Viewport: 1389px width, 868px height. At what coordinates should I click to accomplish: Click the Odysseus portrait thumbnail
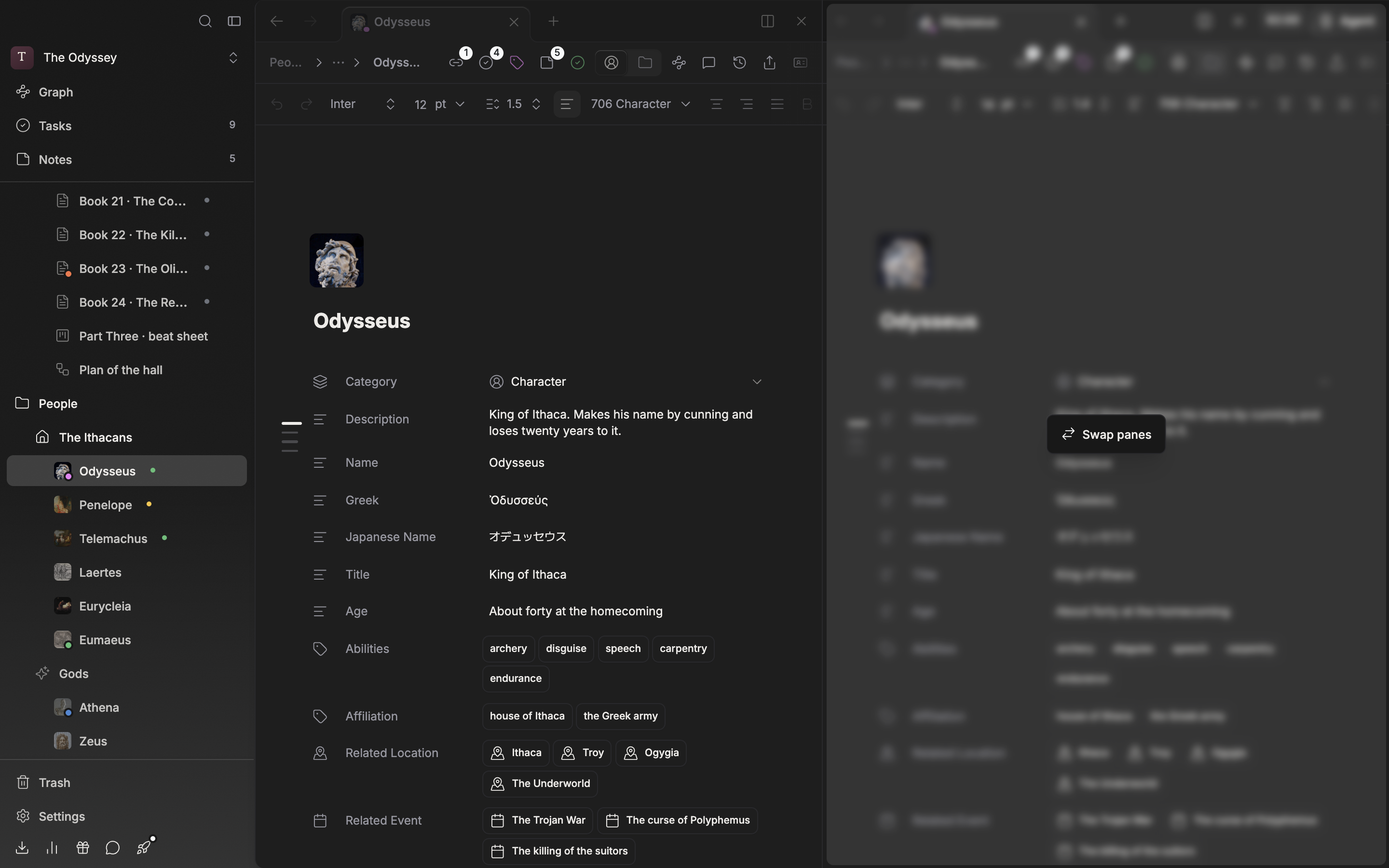pos(336,260)
